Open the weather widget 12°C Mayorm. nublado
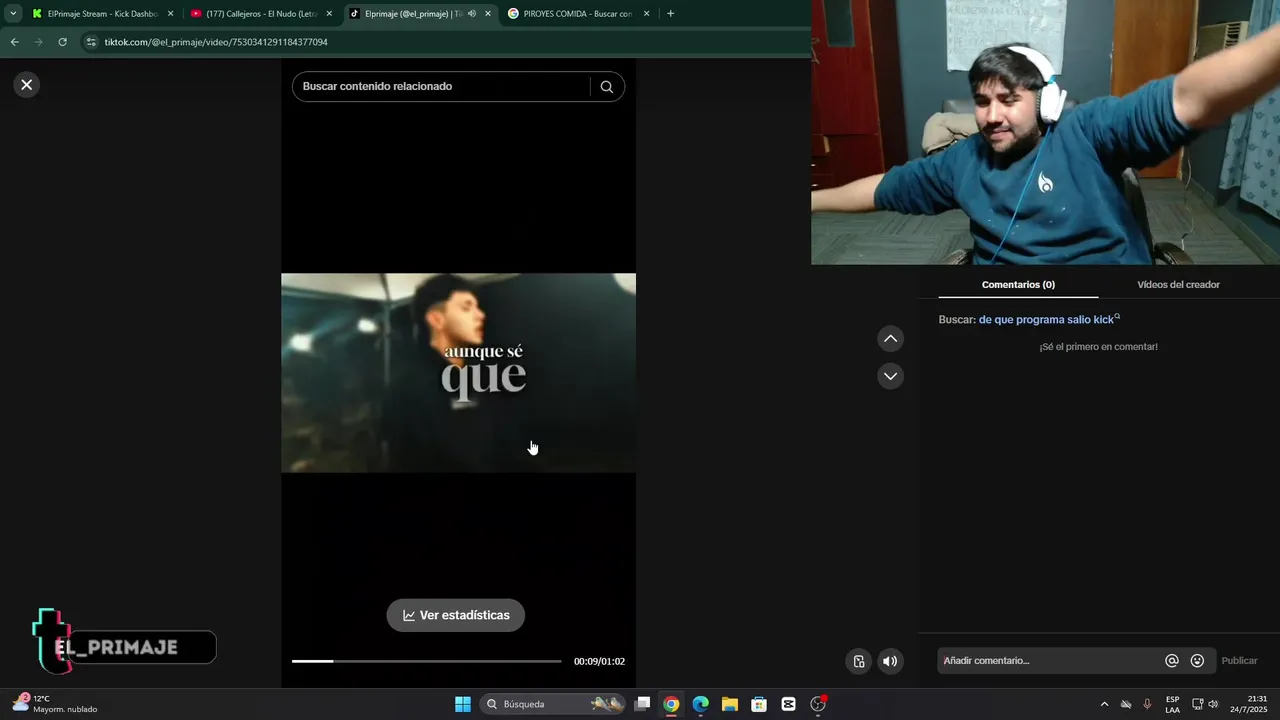The image size is (1280, 720). [56, 704]
